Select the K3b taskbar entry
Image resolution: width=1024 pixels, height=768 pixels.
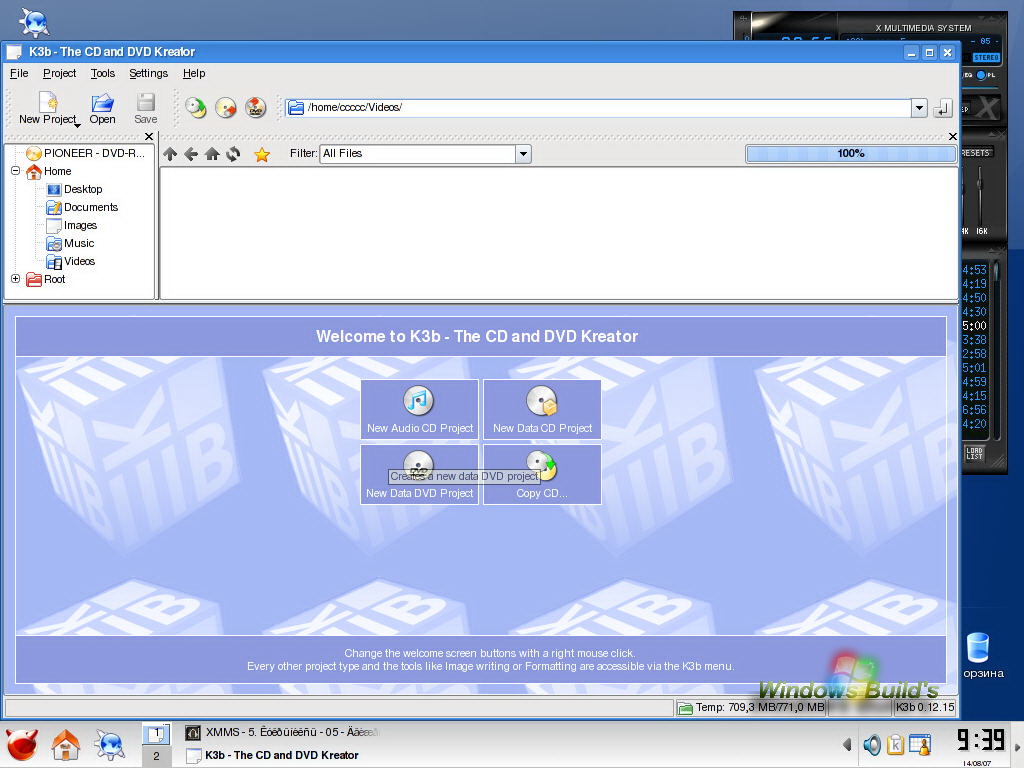pyautogui.click(x=272, y=756)
